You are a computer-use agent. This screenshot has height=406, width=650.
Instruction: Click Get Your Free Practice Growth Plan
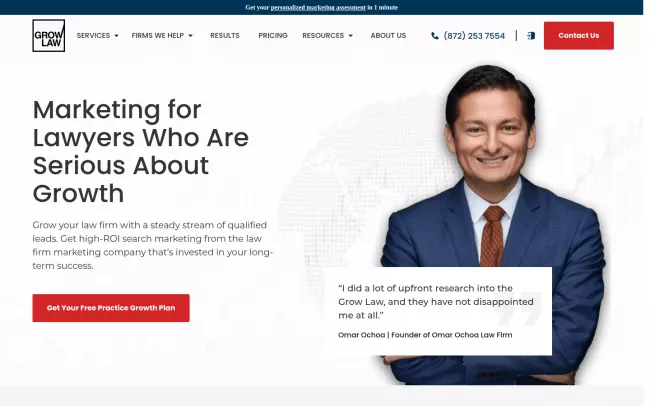click(x=111, y=308)
